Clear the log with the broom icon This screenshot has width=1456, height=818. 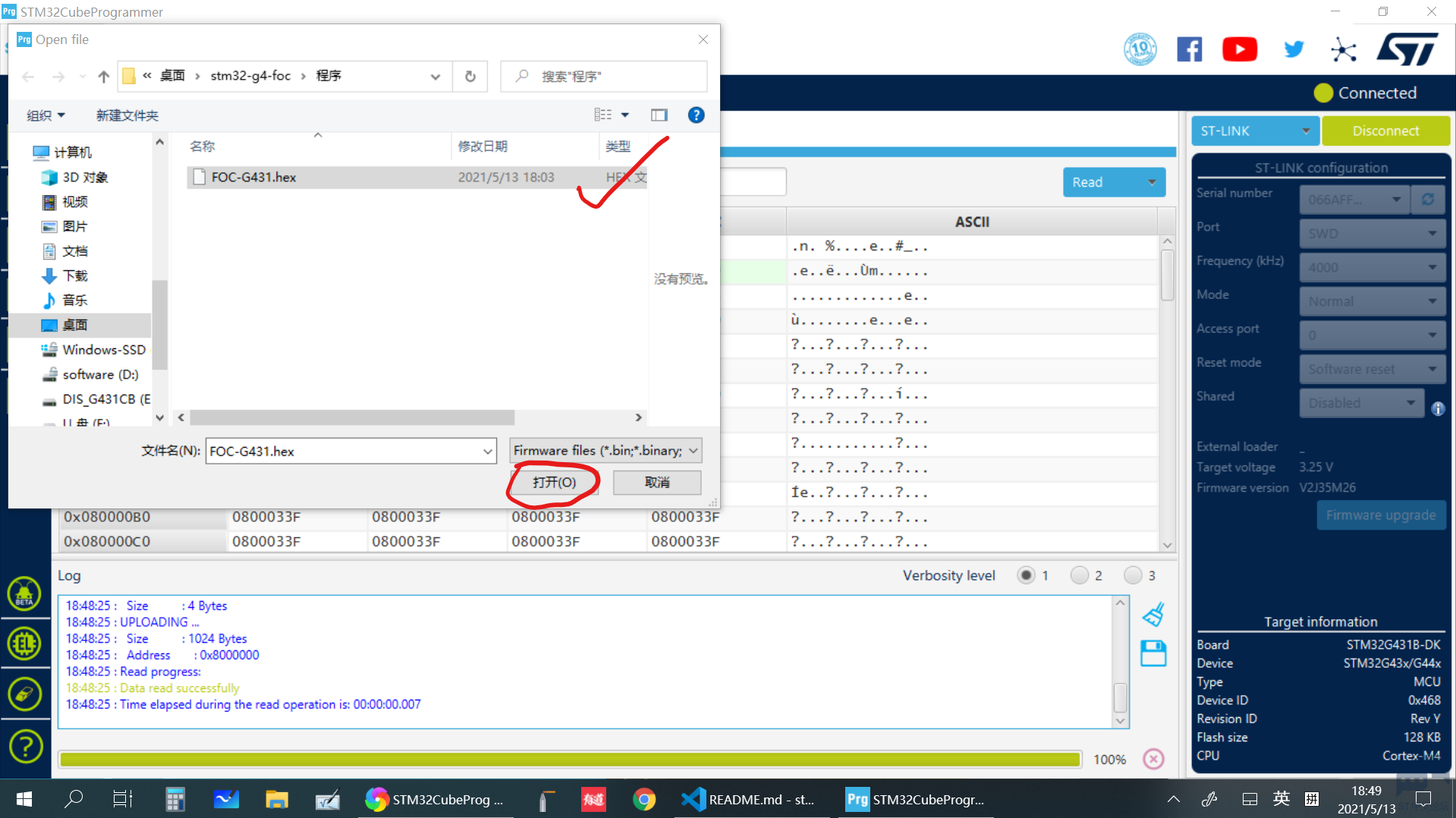1153,615
